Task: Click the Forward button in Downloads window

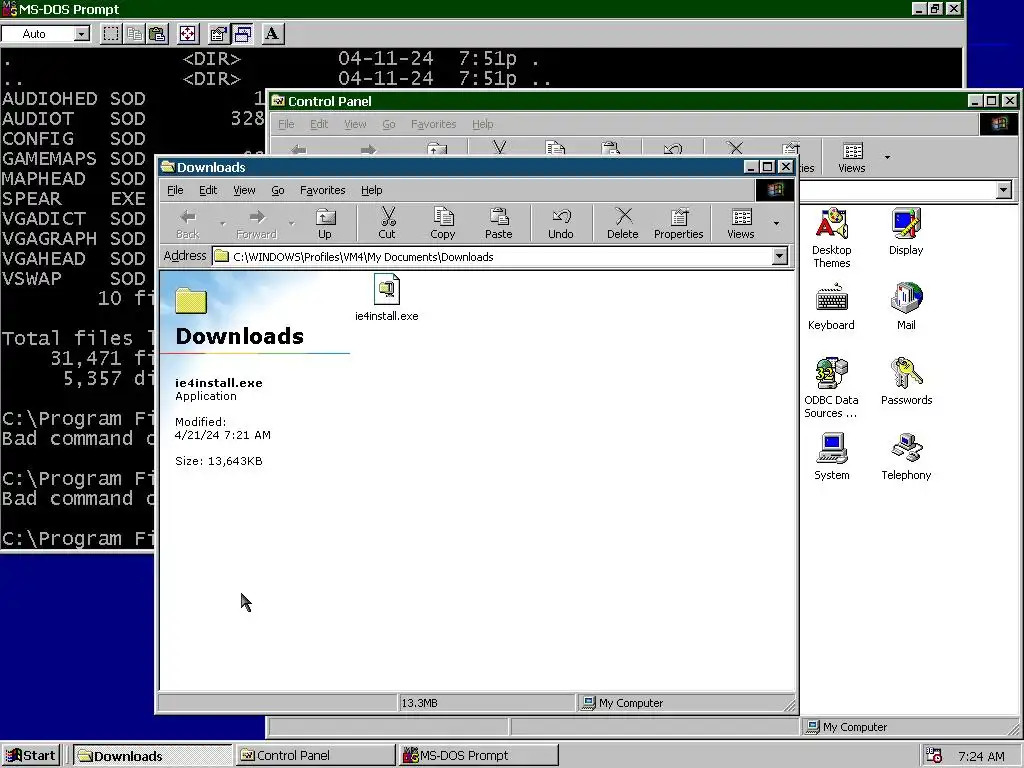Action: click(257, 223)
